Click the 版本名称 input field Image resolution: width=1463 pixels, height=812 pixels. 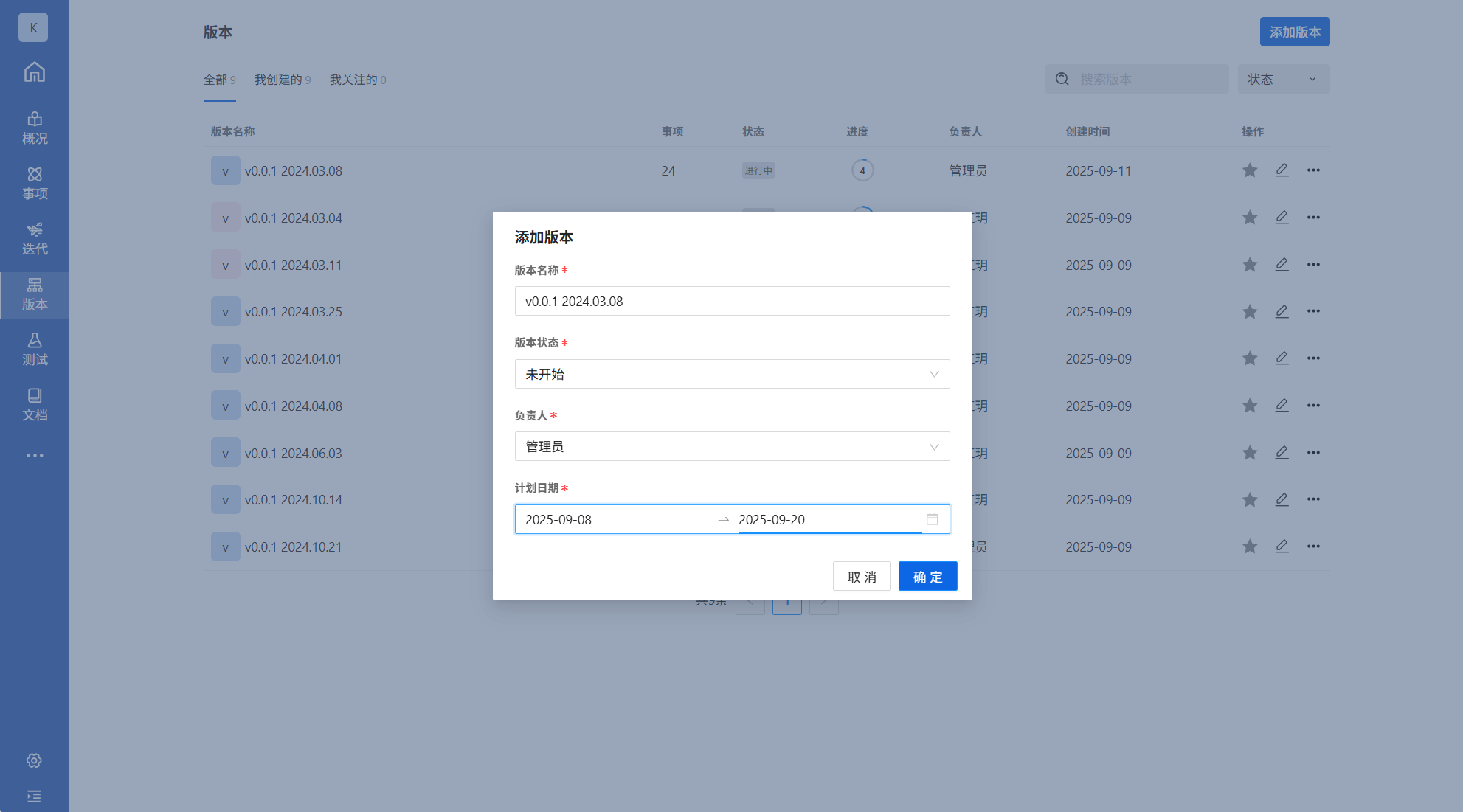pos(731,301)
